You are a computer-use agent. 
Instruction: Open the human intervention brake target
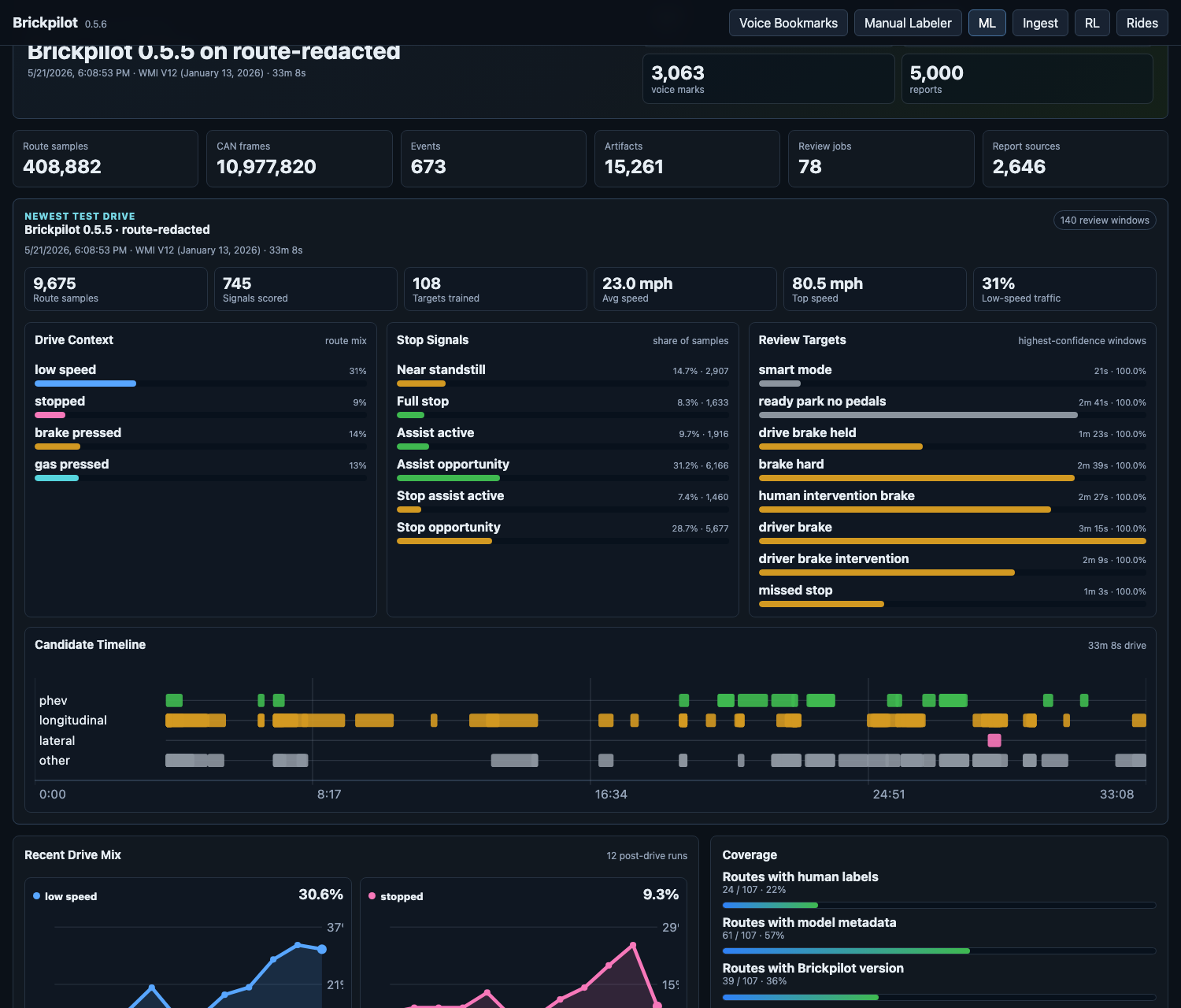click(952, 501)
